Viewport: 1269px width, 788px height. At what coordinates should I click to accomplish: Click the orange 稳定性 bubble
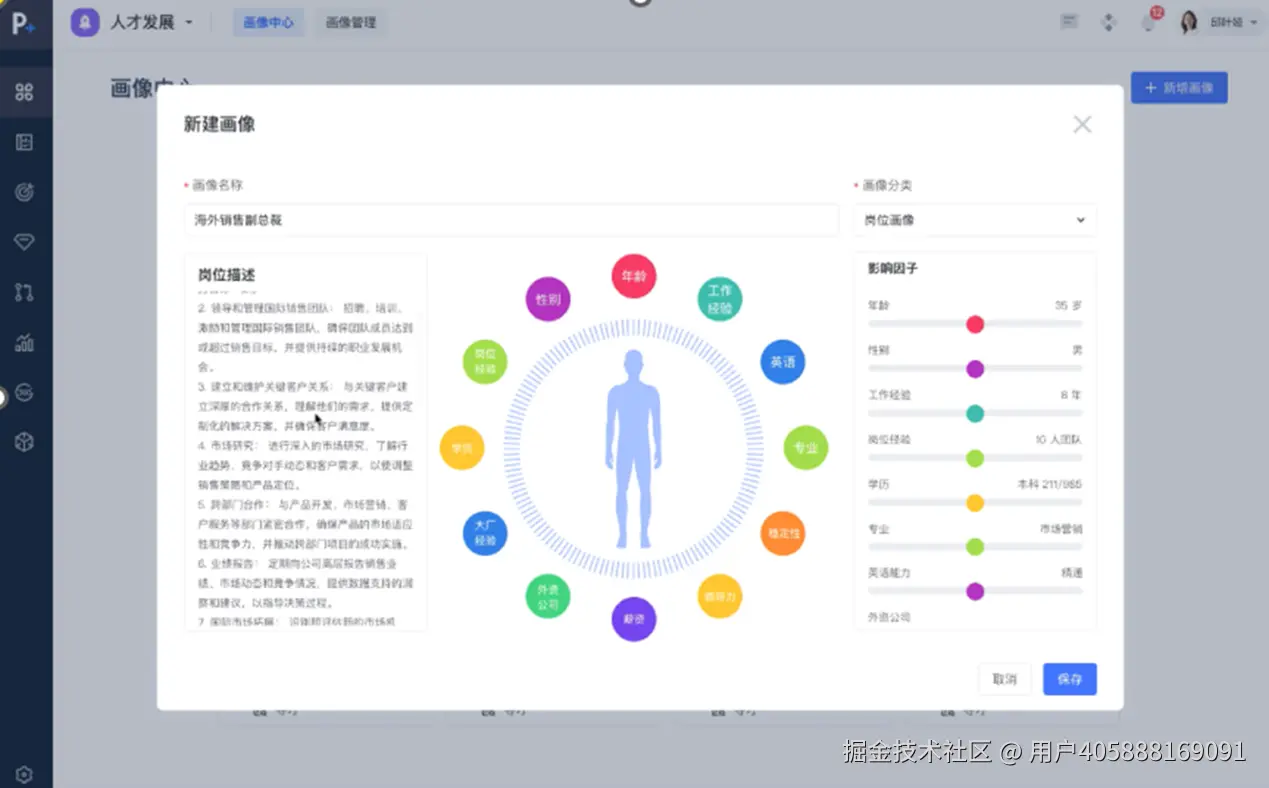click(x=783, y=534)
